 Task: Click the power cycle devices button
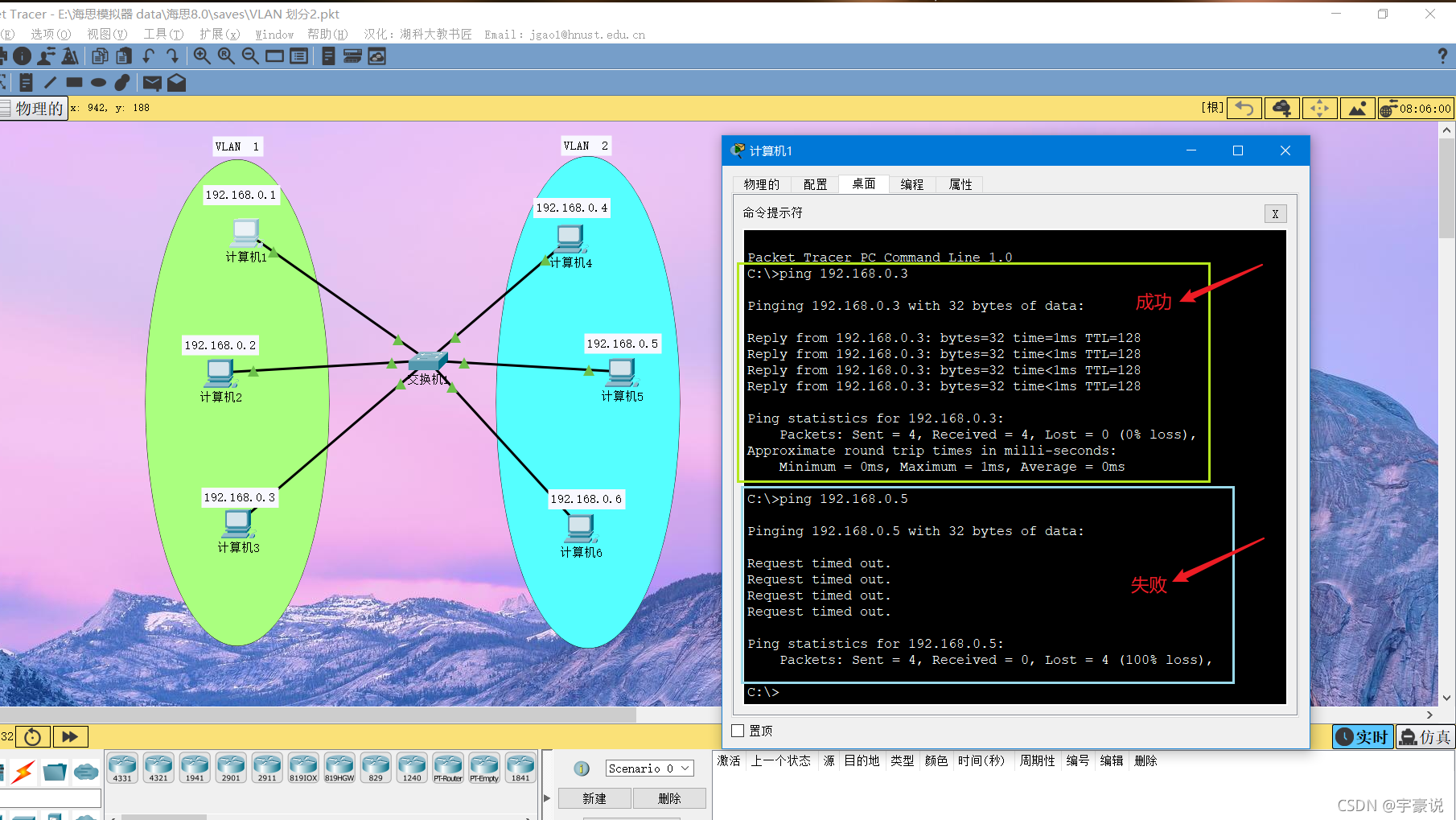(x=33, y=736)
